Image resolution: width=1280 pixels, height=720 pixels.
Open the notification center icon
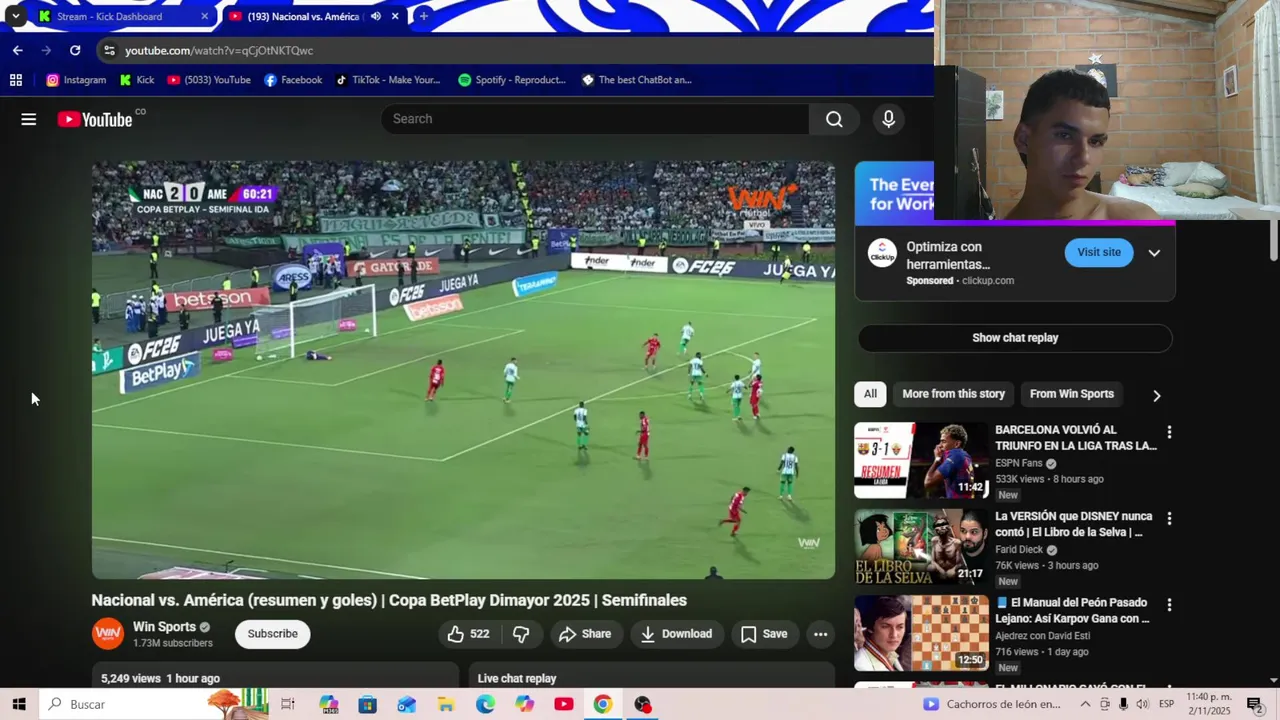pyautogui.click(x=1255, y=704)
